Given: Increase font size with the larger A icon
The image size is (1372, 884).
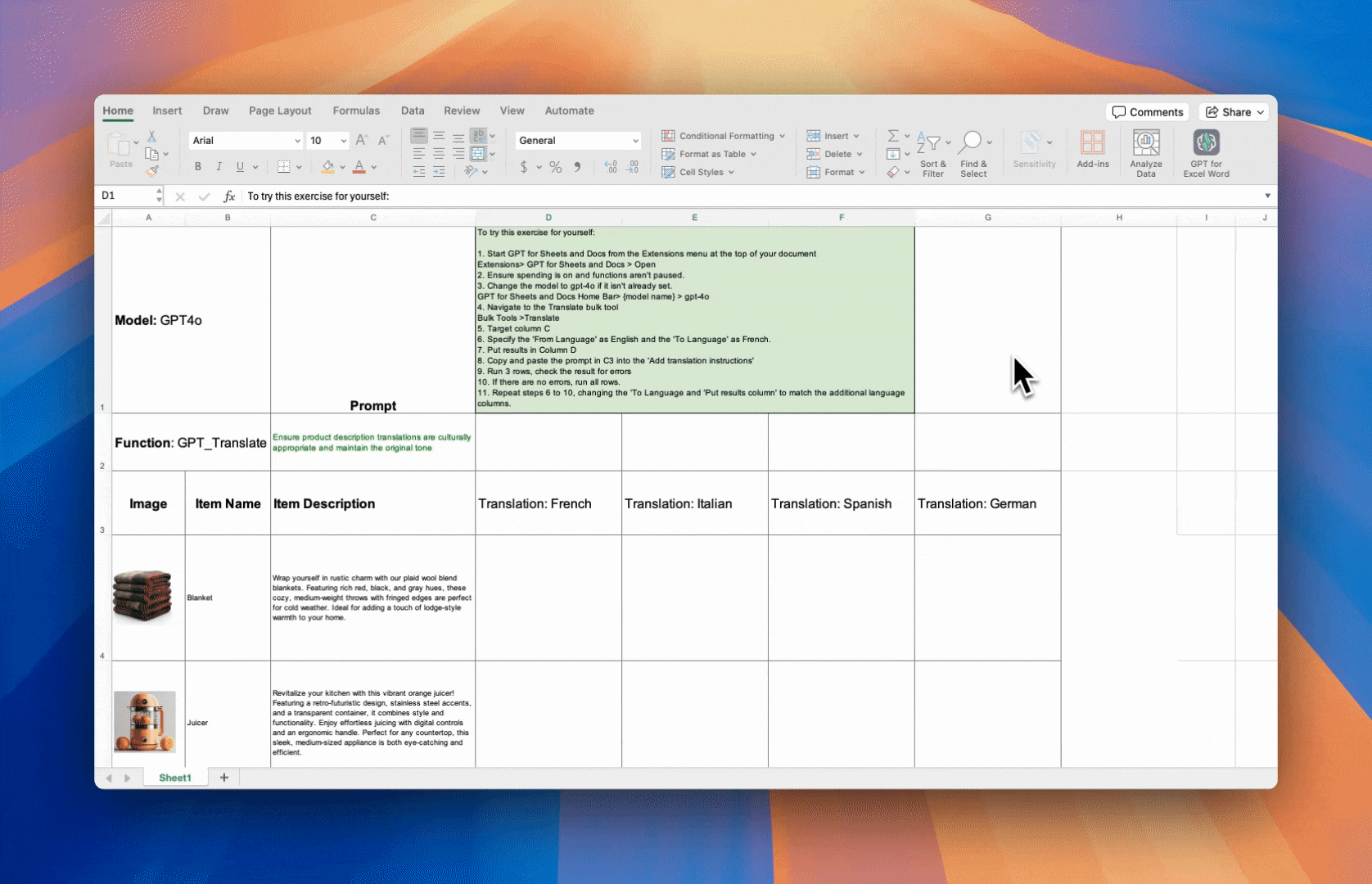Looking at the screenshot, I should [361, 141].
